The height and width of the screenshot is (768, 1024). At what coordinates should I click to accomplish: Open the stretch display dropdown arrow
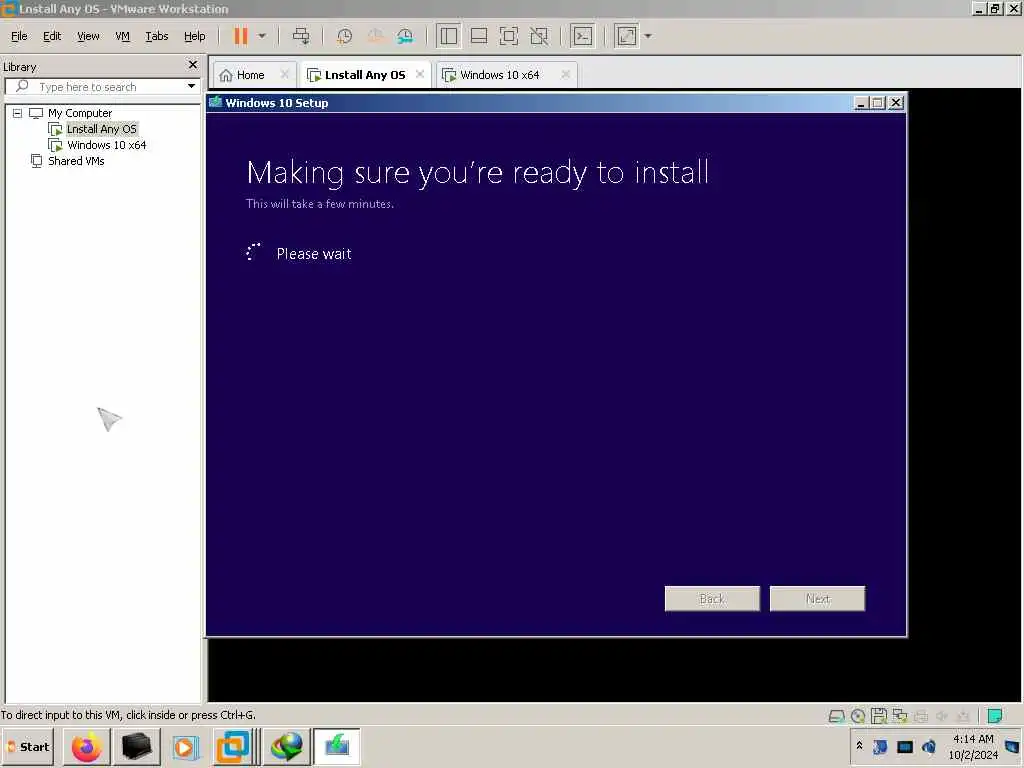(x=648, y=36)
